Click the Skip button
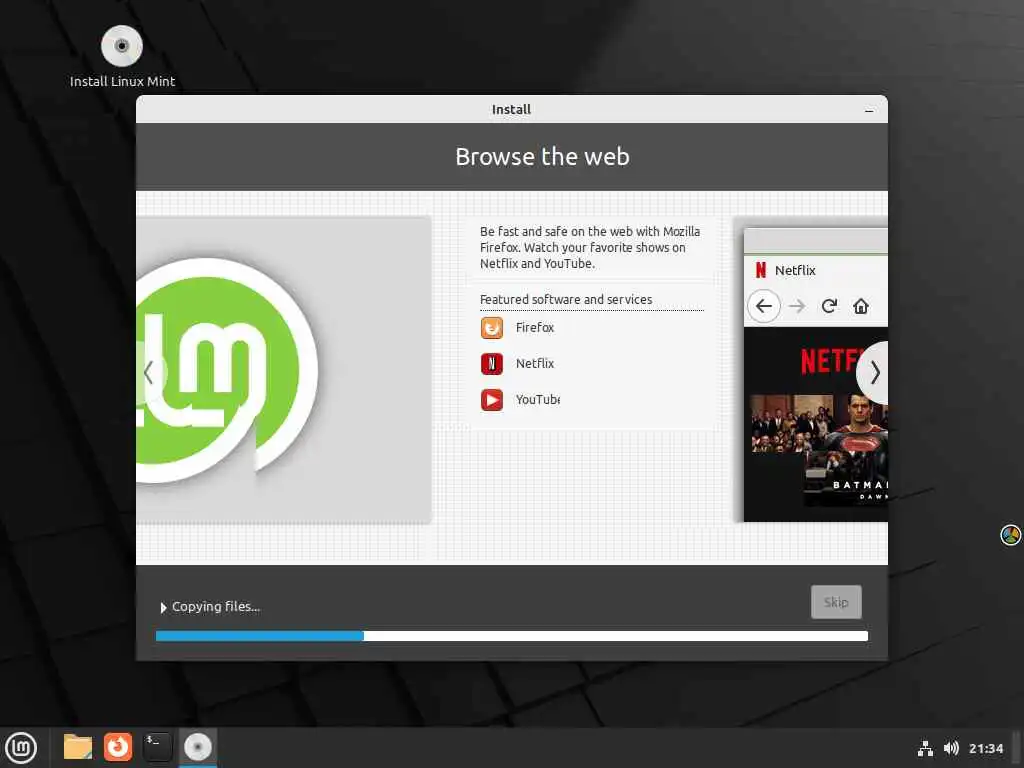This screenshot has width=1024, height=768. point(836,602)
